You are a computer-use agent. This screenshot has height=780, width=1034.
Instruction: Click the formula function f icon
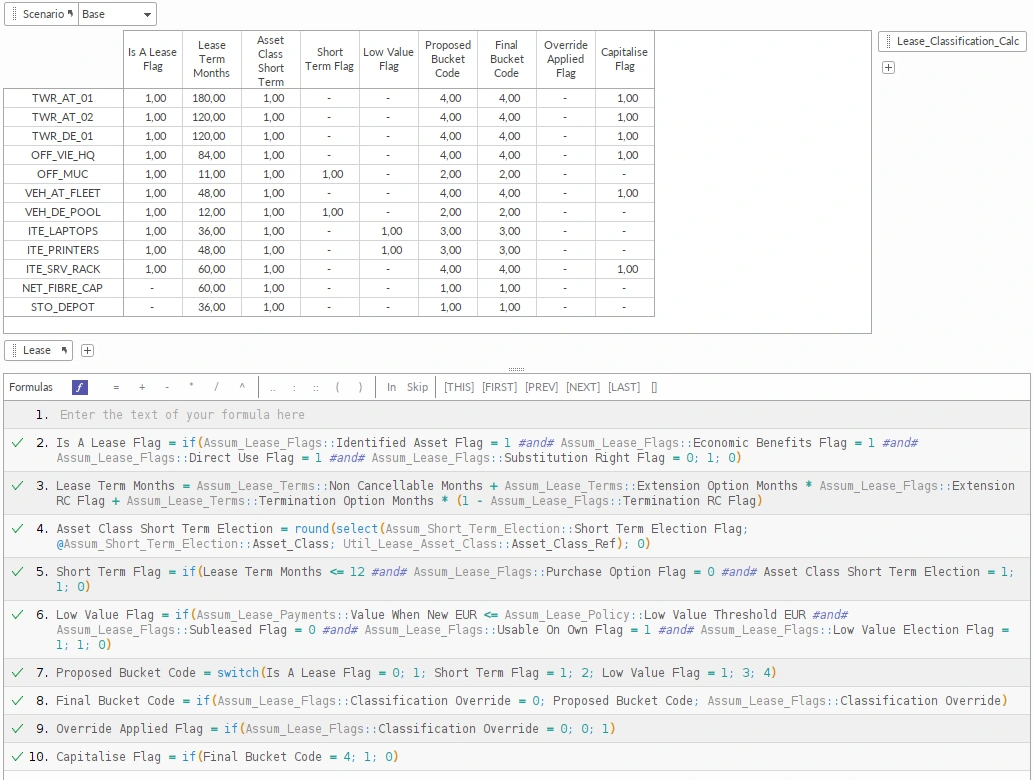80,387
